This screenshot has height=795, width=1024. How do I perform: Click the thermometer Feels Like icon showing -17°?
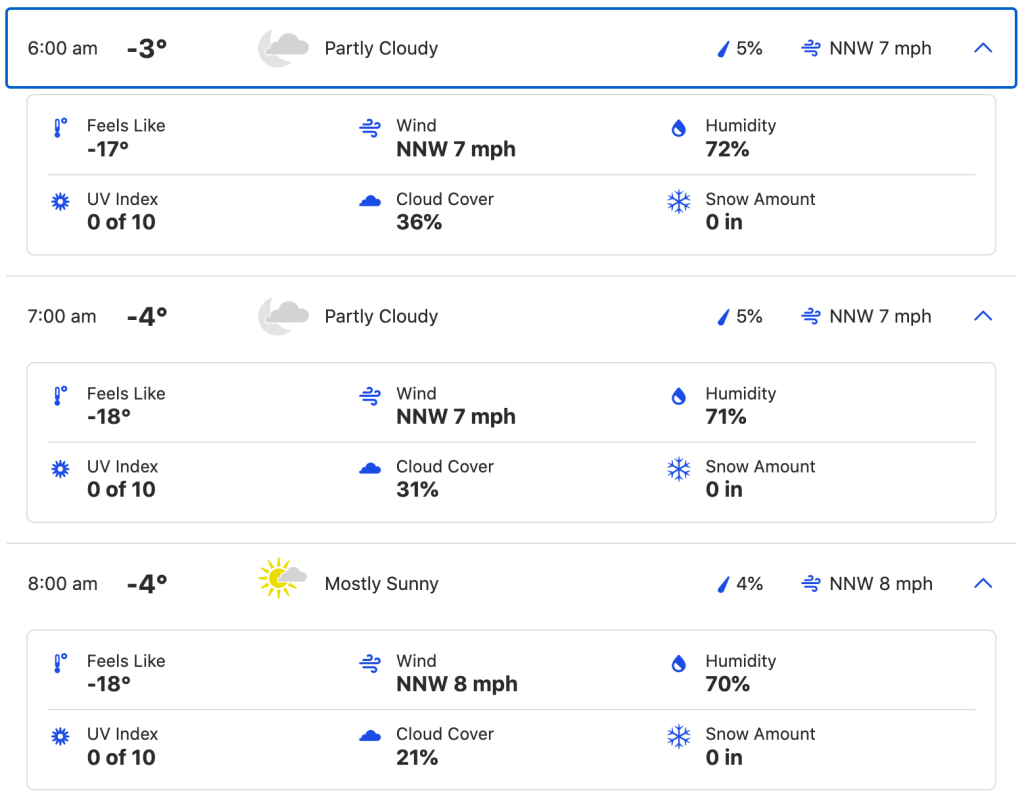(60, 128)
